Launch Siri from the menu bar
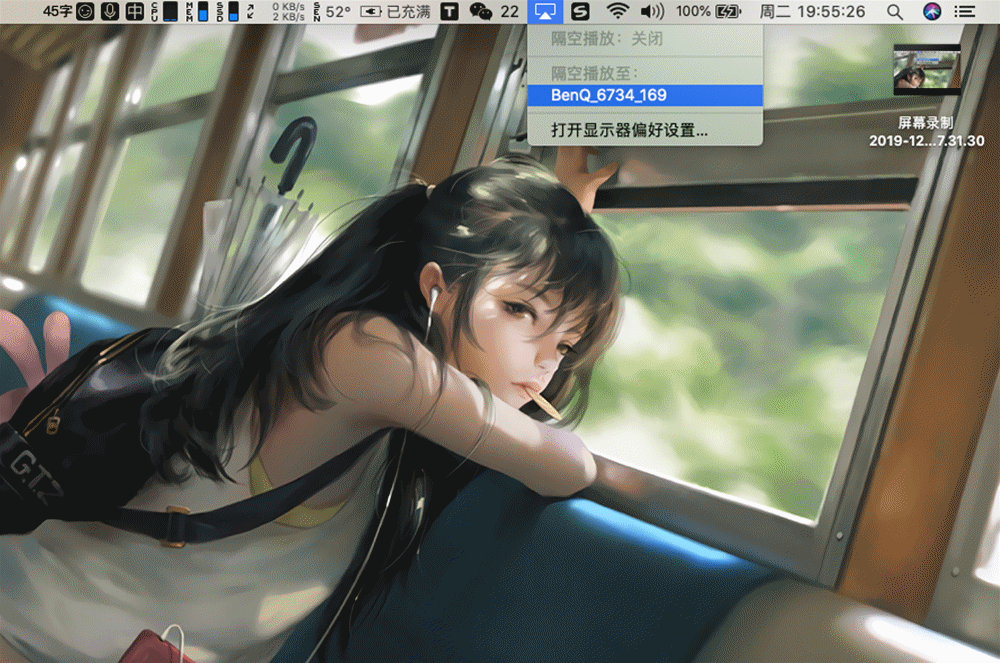1000x663 pixels. [x=932, y=11]
